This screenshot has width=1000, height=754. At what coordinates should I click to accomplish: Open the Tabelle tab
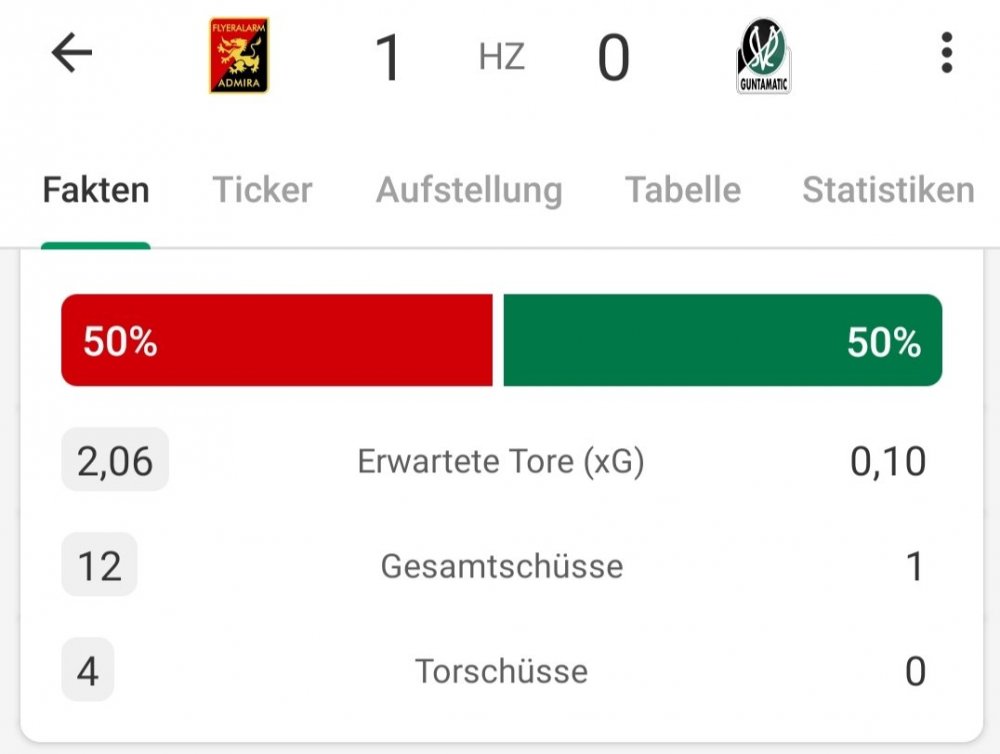point(683,189)
